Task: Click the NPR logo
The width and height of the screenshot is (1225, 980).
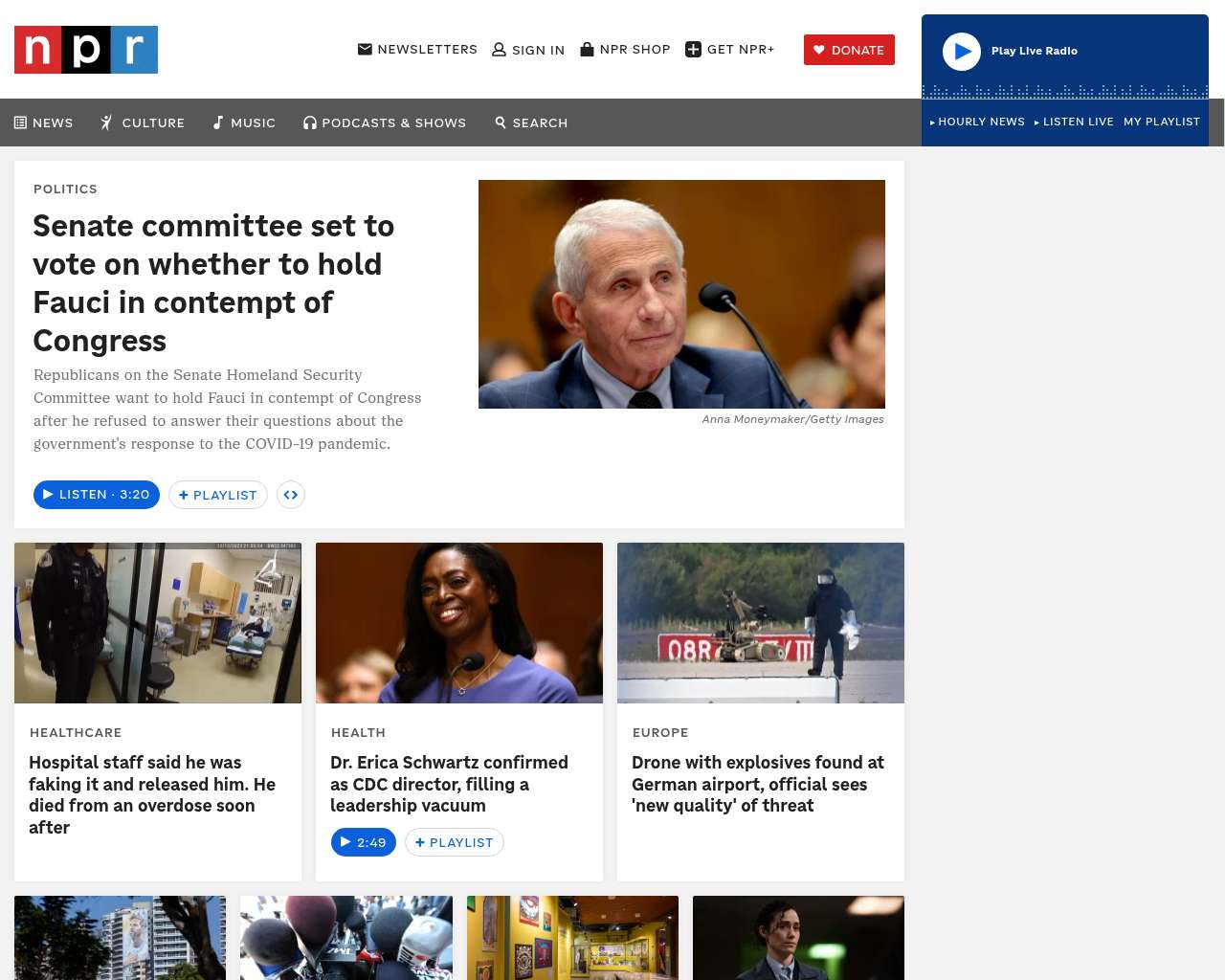Action: tap(86, 50)
